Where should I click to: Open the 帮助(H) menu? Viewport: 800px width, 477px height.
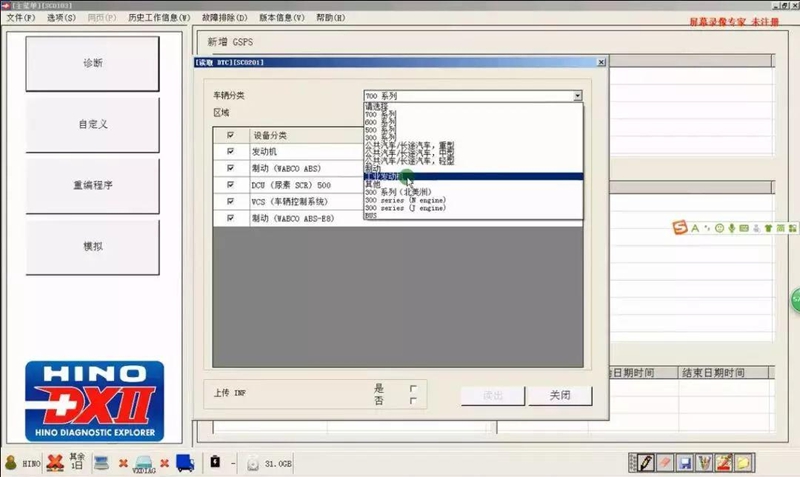coord(331,19)
